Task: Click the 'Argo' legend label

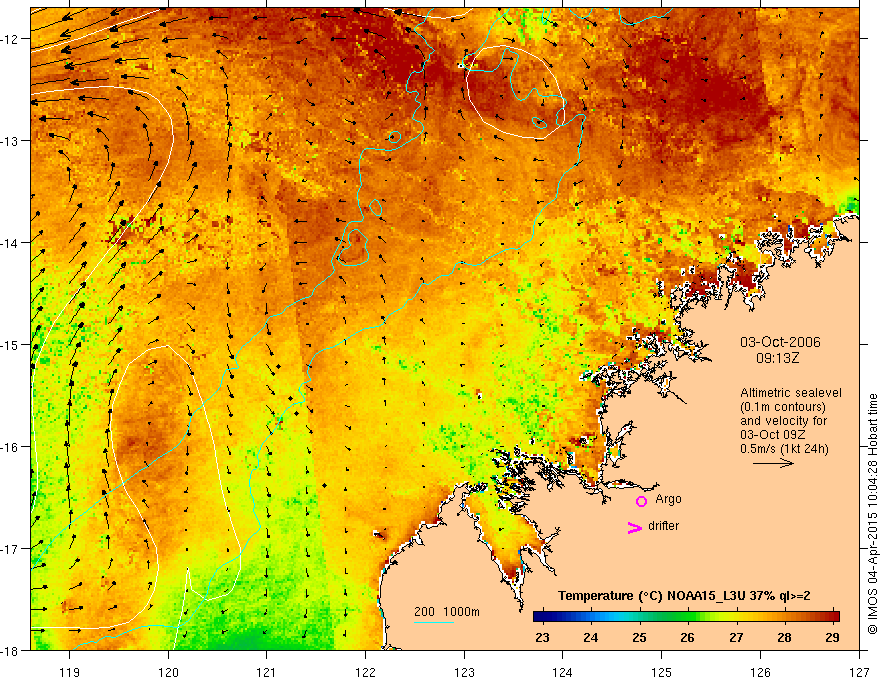Action: tap(668, 499)
